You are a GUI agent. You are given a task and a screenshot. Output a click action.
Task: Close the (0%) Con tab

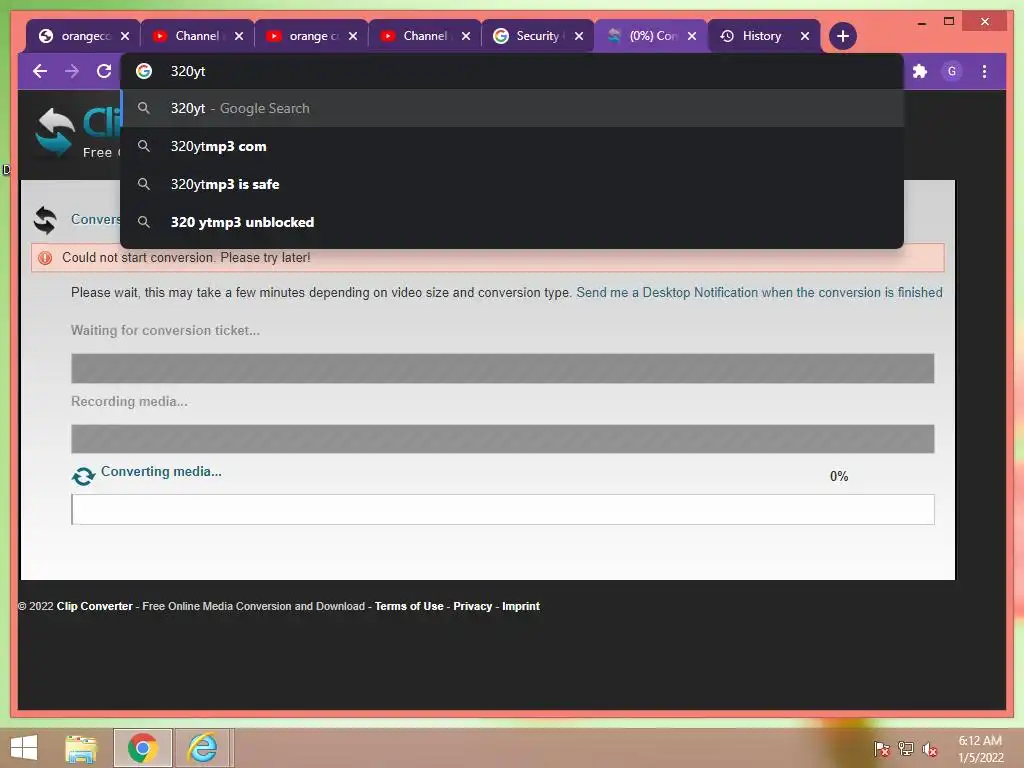click(x=692, y=36)
